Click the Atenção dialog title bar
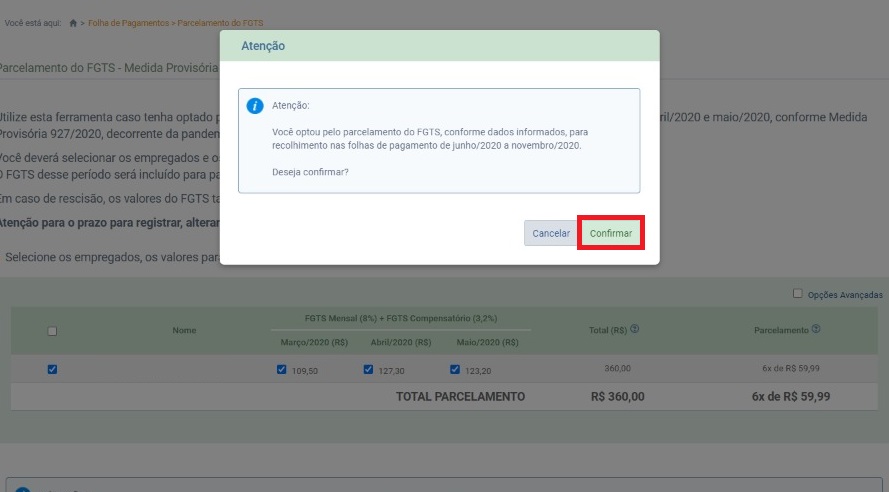889x492 pixels. (439, 46)
